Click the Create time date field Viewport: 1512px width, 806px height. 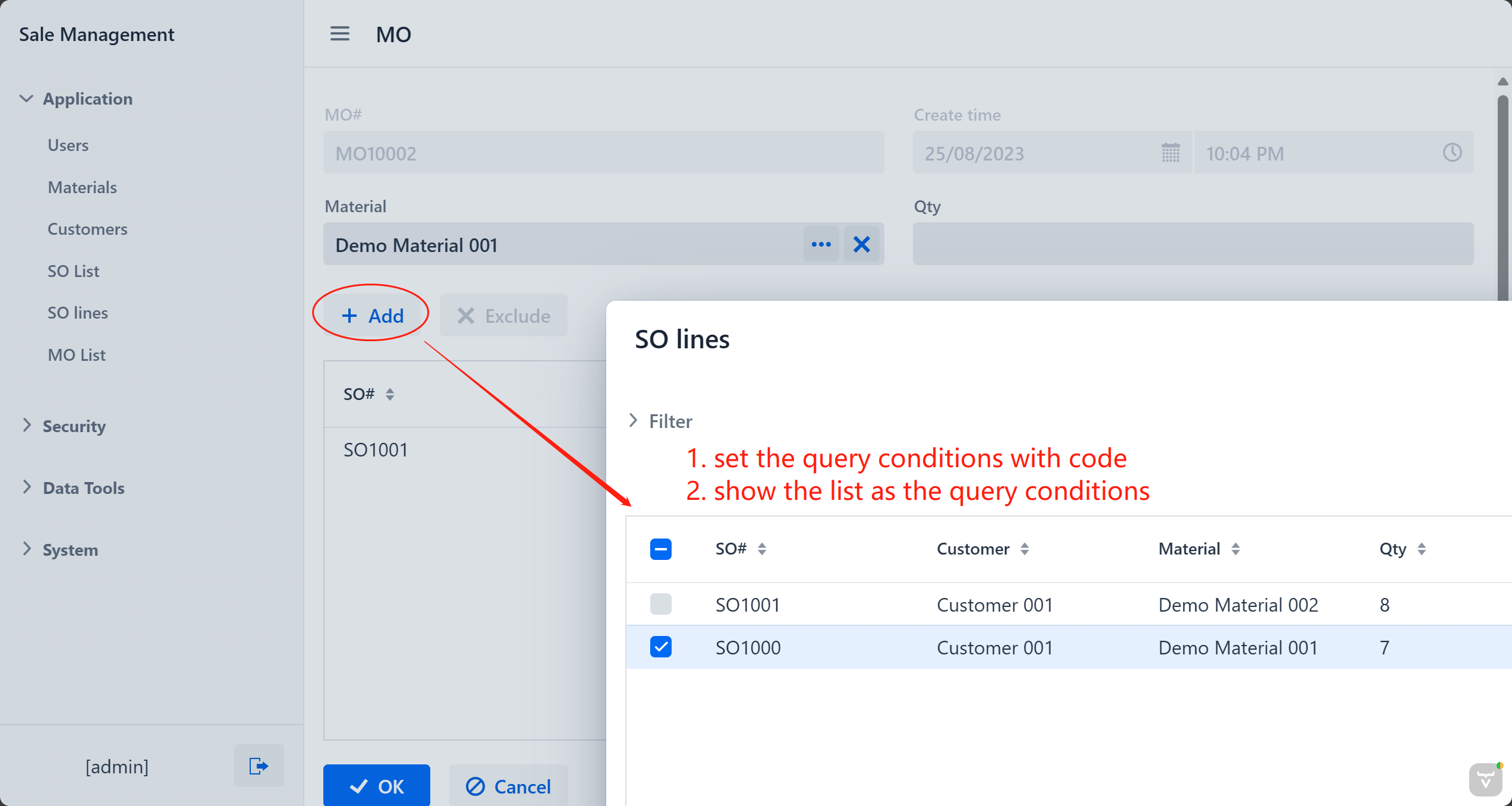tap(1052, 153)
